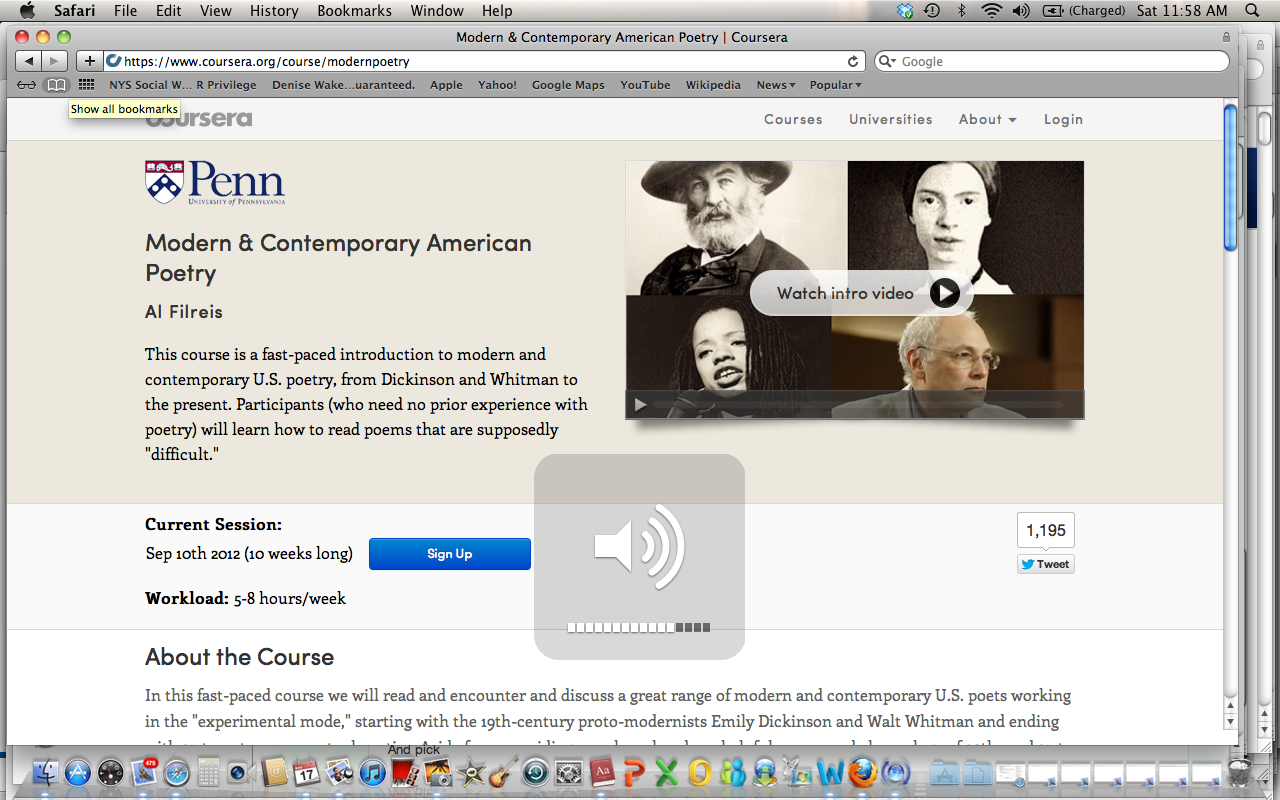Click the 1,195 tweet count bubble
The height and width of the screenshot is (800, 1280).
1046,531
